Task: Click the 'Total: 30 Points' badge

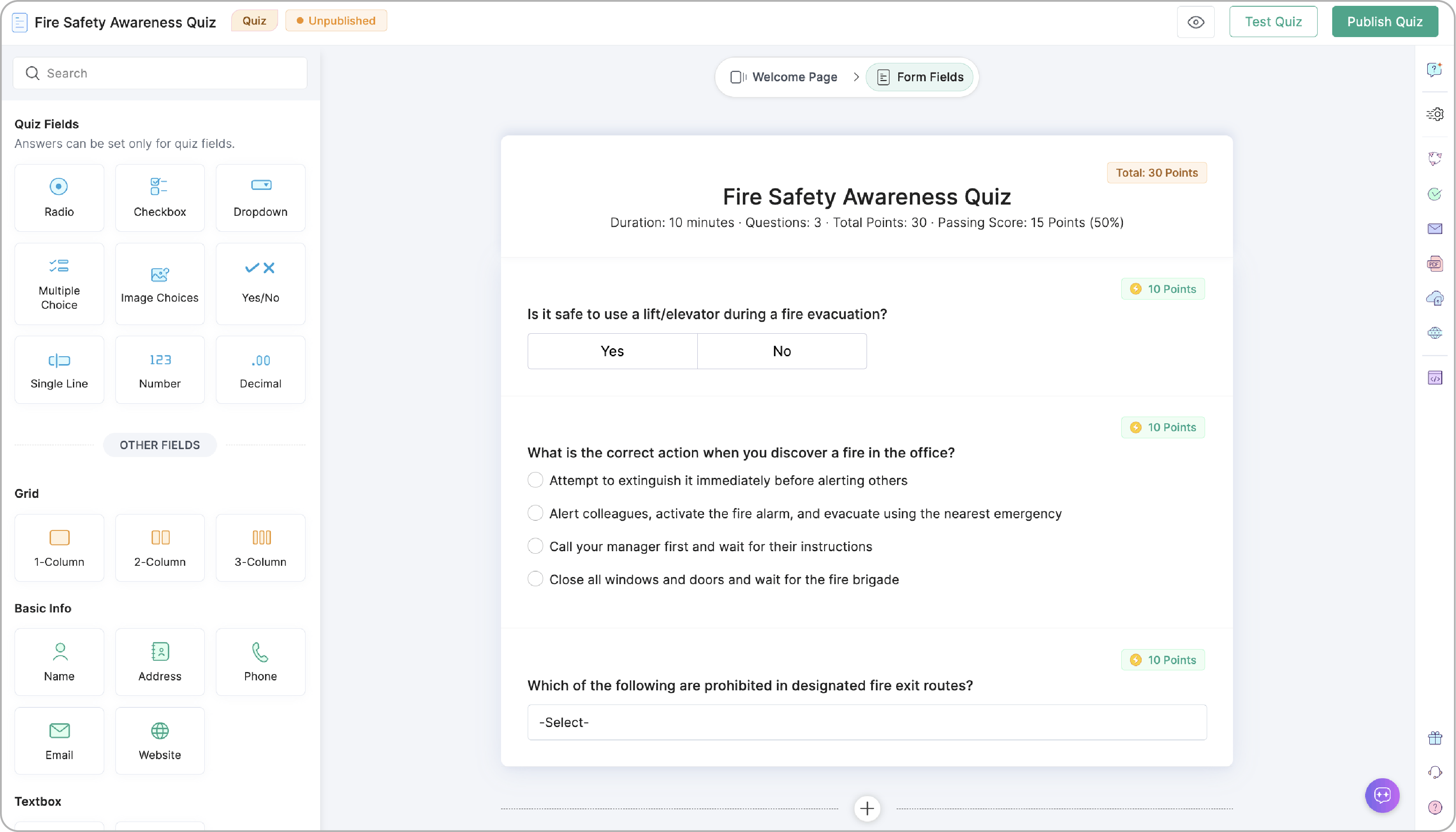Action: click(1156, 172)
